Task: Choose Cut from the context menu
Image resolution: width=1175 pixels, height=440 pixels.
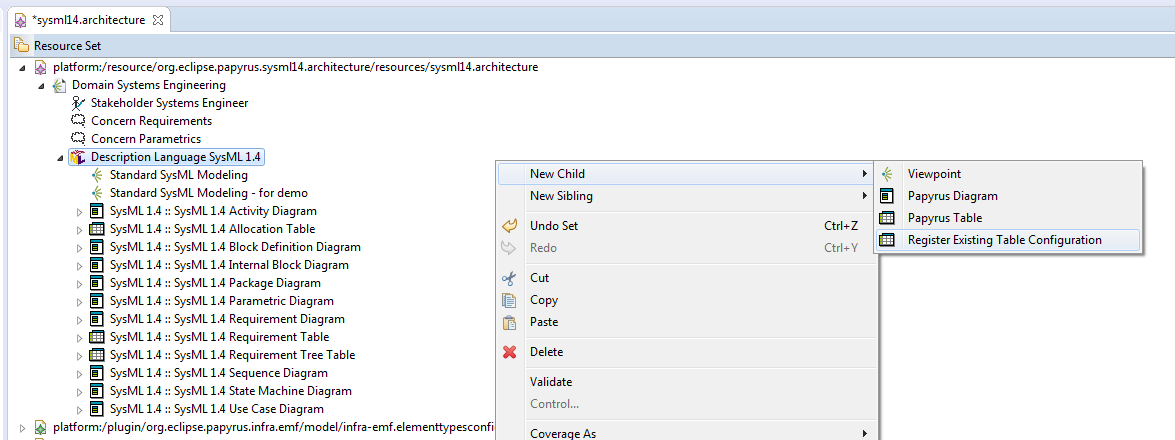Action: [x=686, y=277]
